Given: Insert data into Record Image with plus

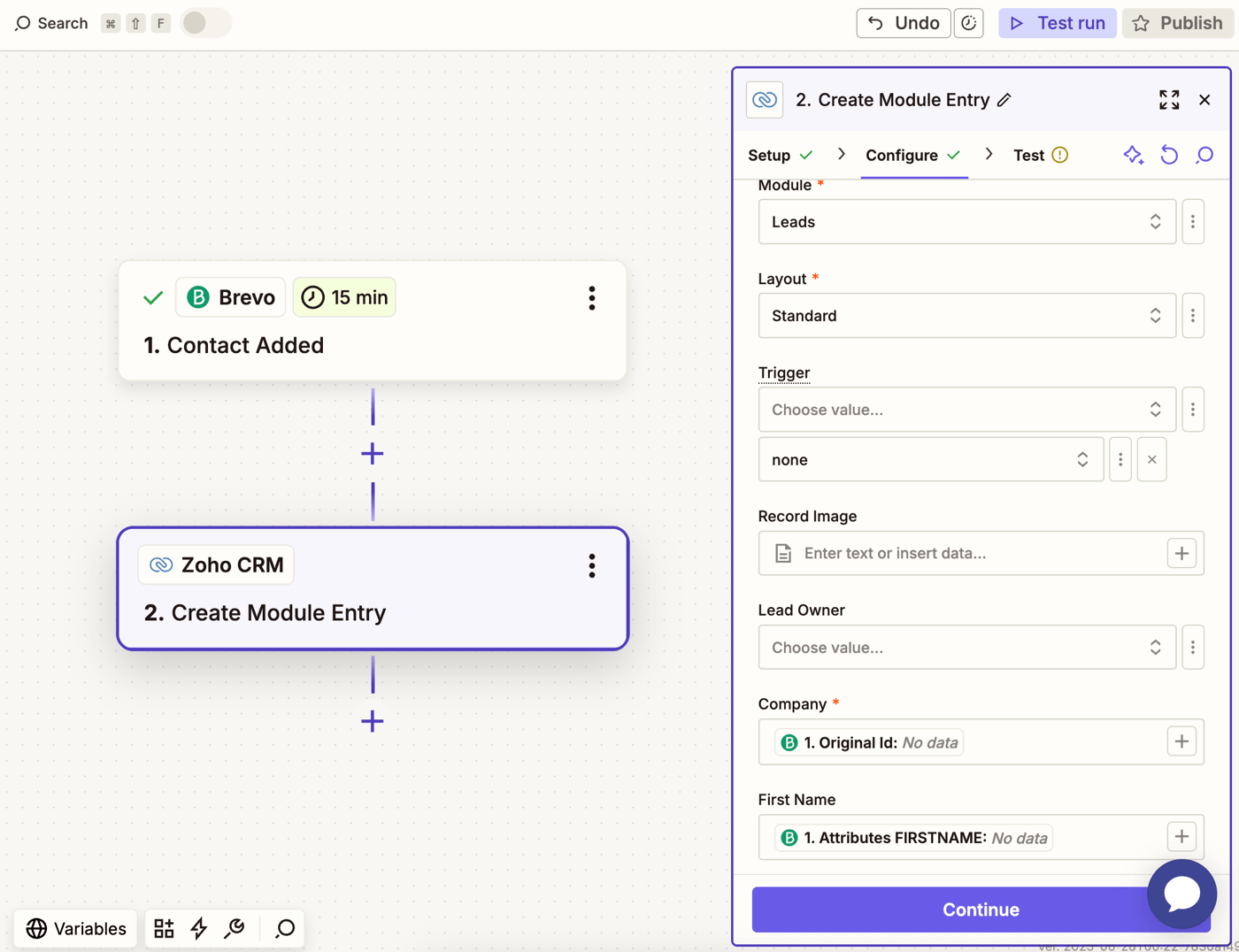Looking at the screenshot, I should pyautogui.click(x=1181, y=553).
